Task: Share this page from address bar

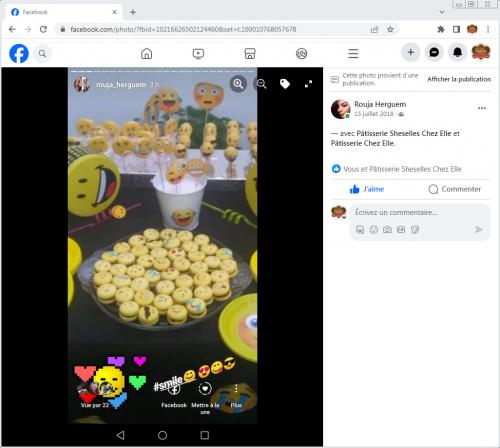Action: (x=375, y=29)
